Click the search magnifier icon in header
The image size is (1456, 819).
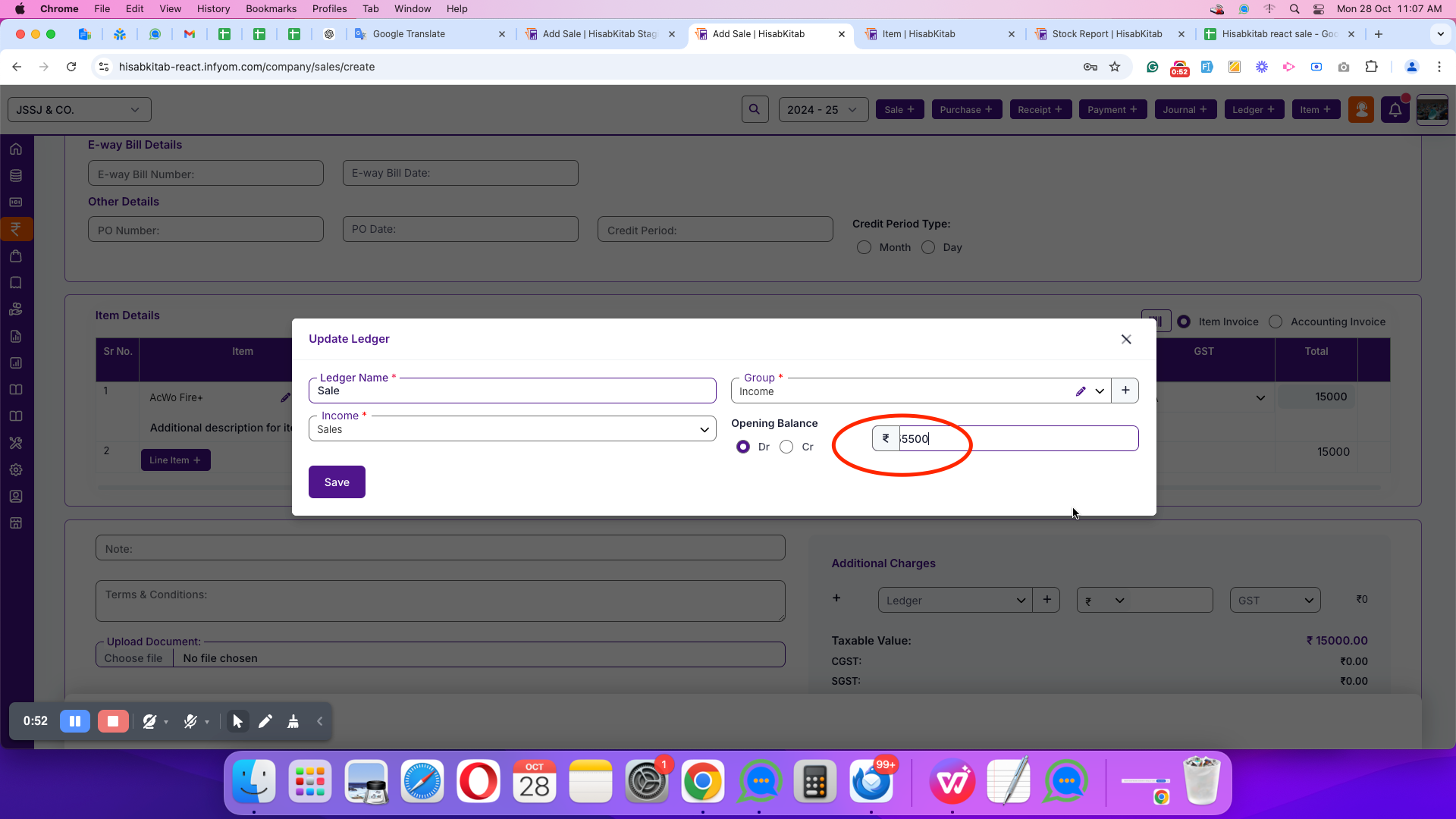(755, 109)
